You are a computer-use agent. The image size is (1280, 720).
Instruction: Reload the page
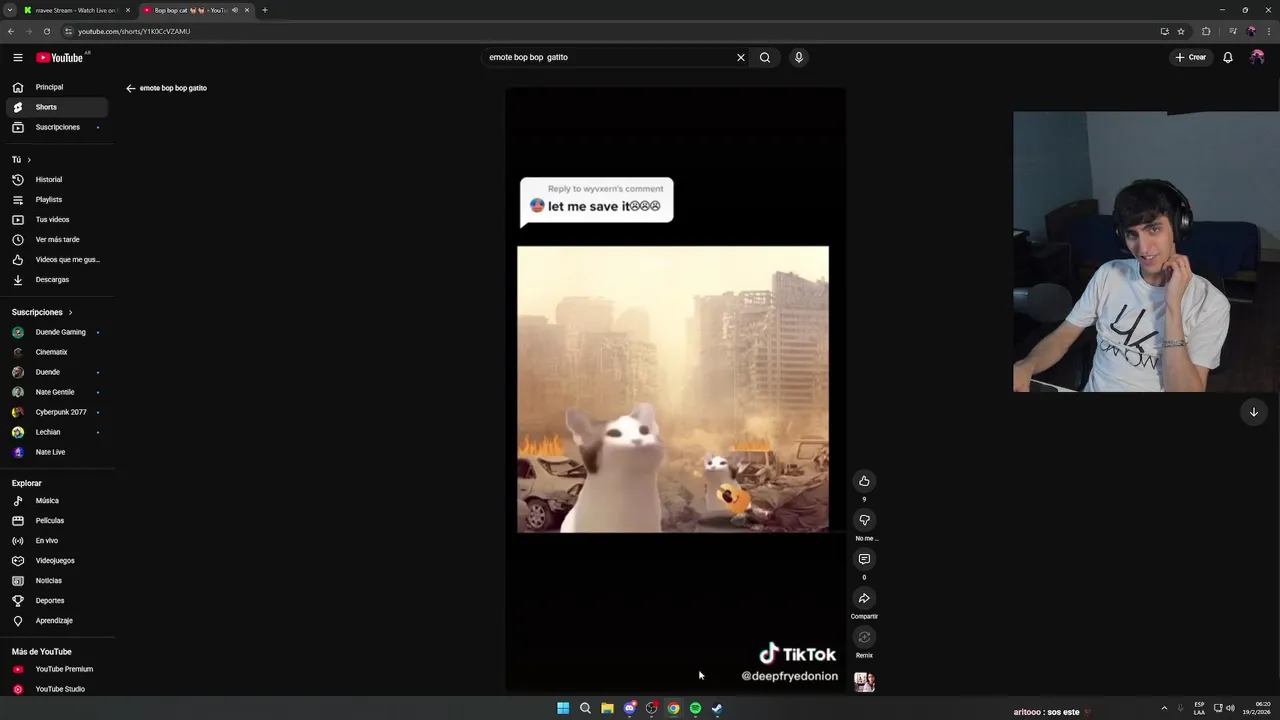(46, 31)
